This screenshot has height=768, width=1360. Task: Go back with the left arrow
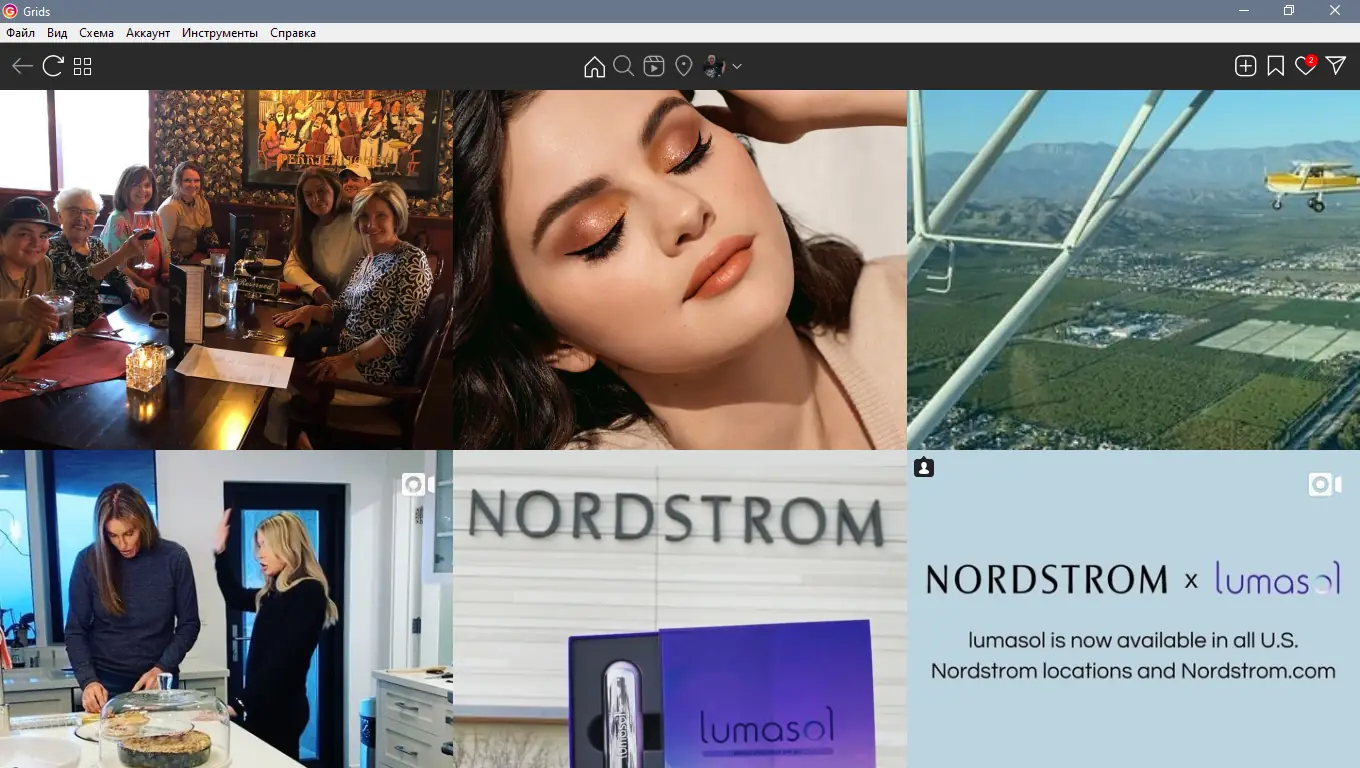pos(21,65)
